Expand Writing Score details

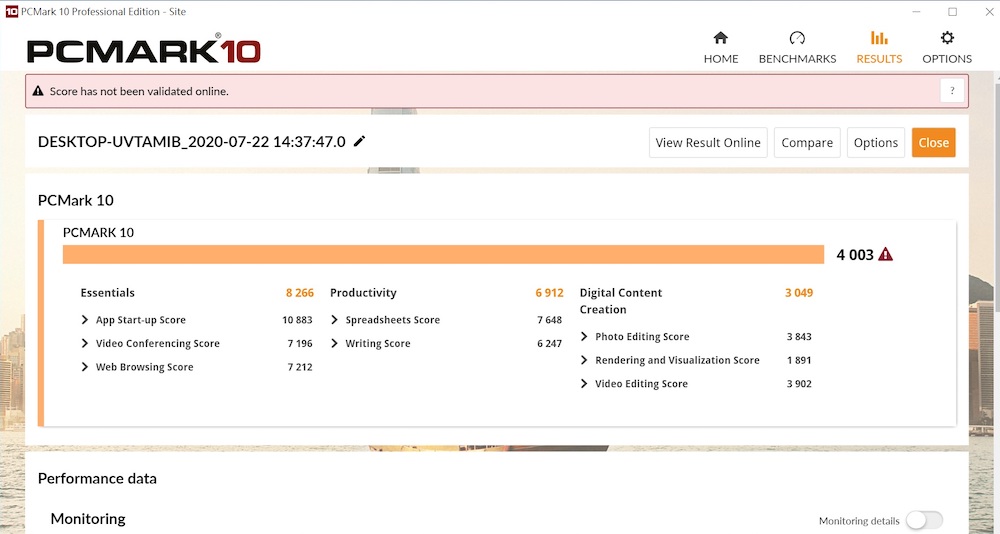click(x=334, y=343)
